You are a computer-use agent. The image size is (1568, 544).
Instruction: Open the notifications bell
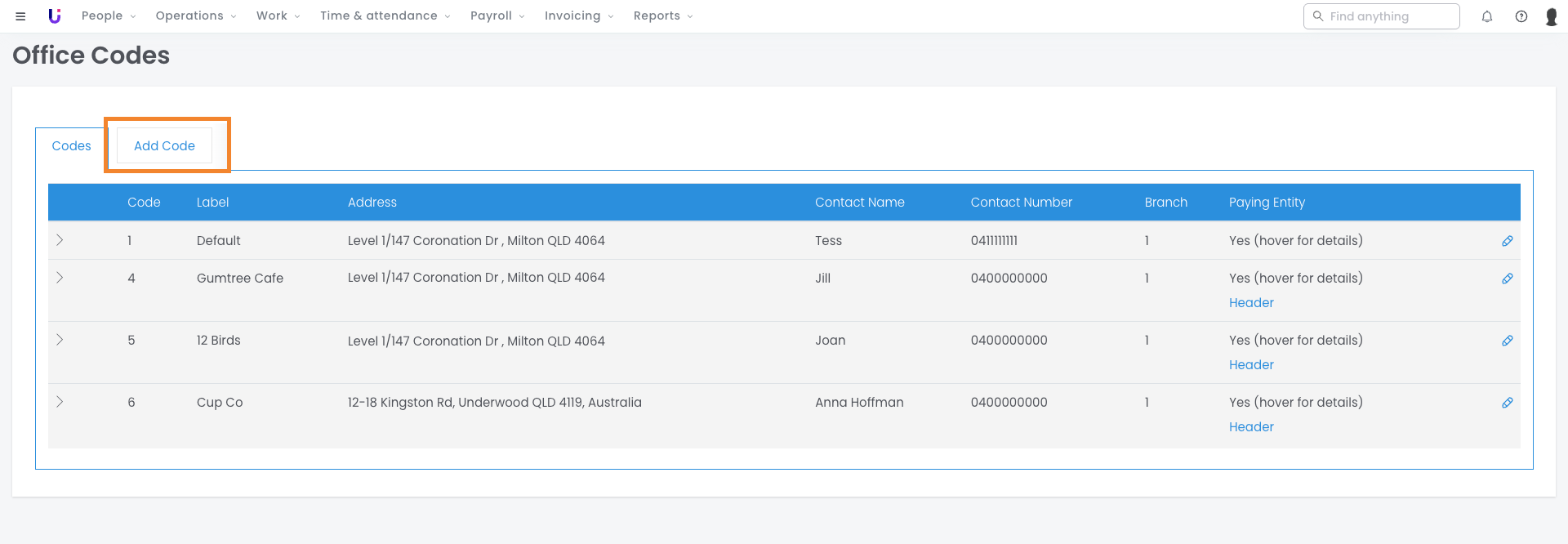pos(1487,16)
